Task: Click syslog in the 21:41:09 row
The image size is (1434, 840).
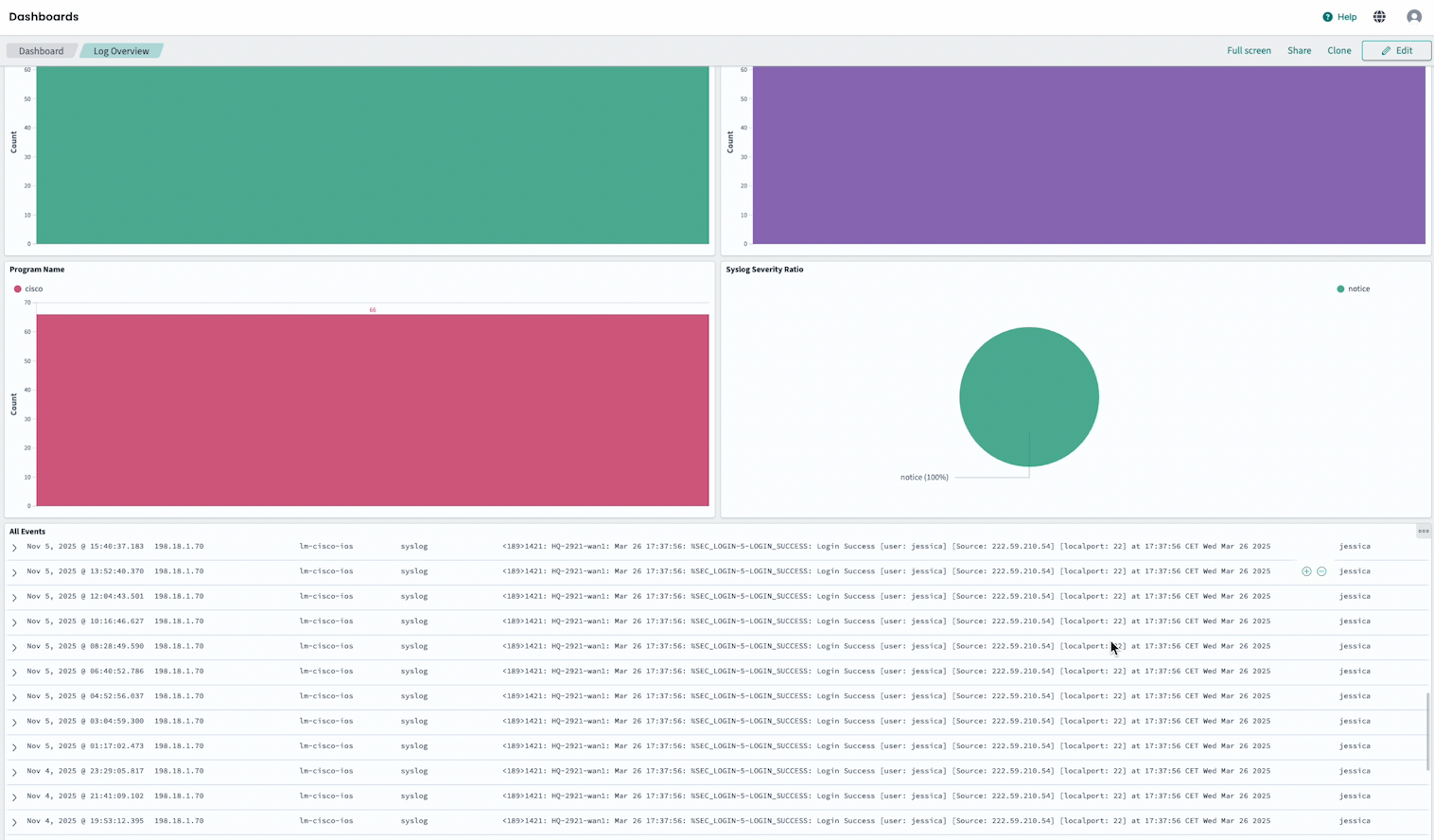Action: point(414,796)
